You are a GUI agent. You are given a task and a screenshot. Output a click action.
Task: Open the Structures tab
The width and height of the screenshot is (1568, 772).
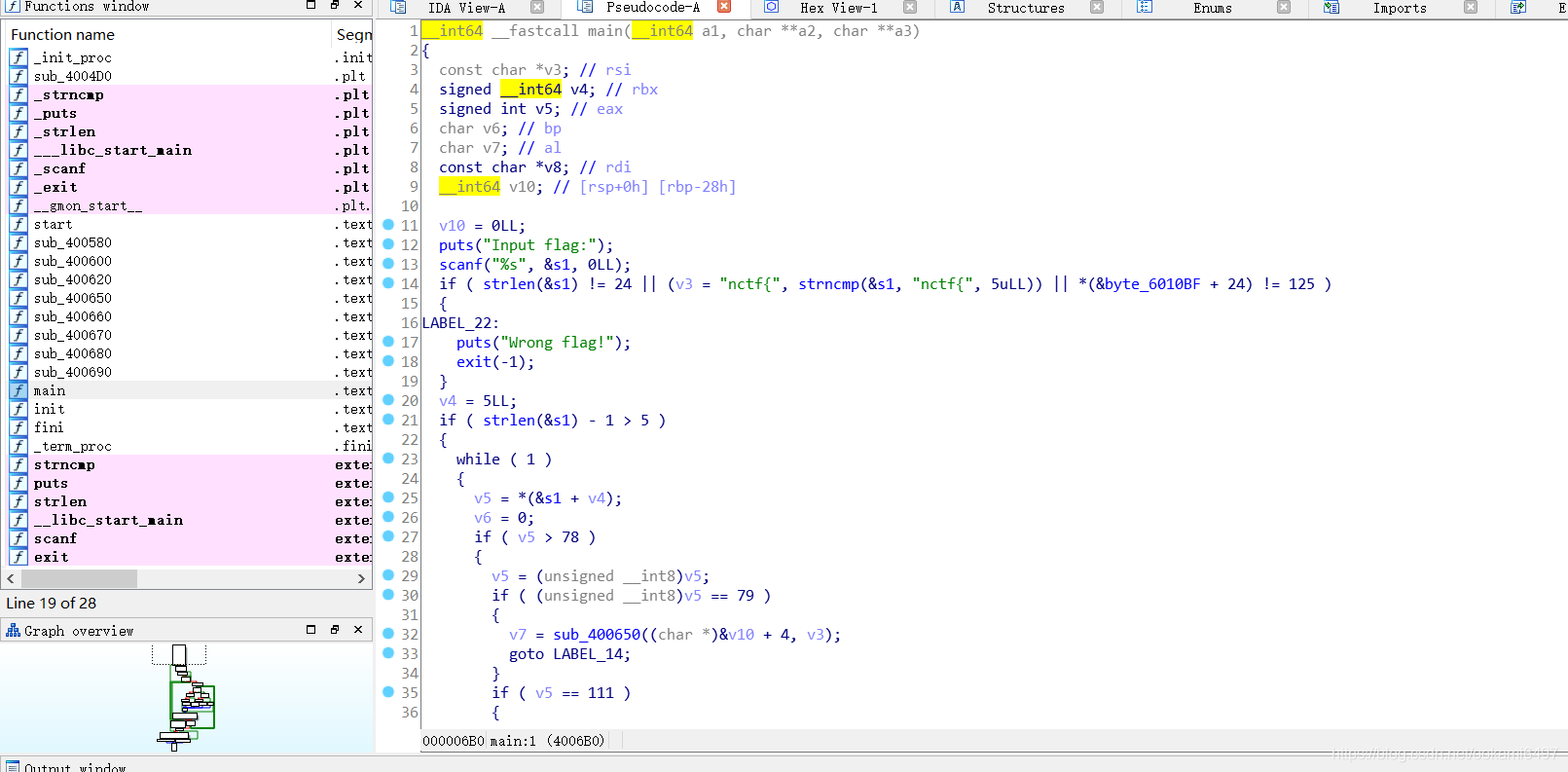pyautogui.click(x=1026, y=8)
